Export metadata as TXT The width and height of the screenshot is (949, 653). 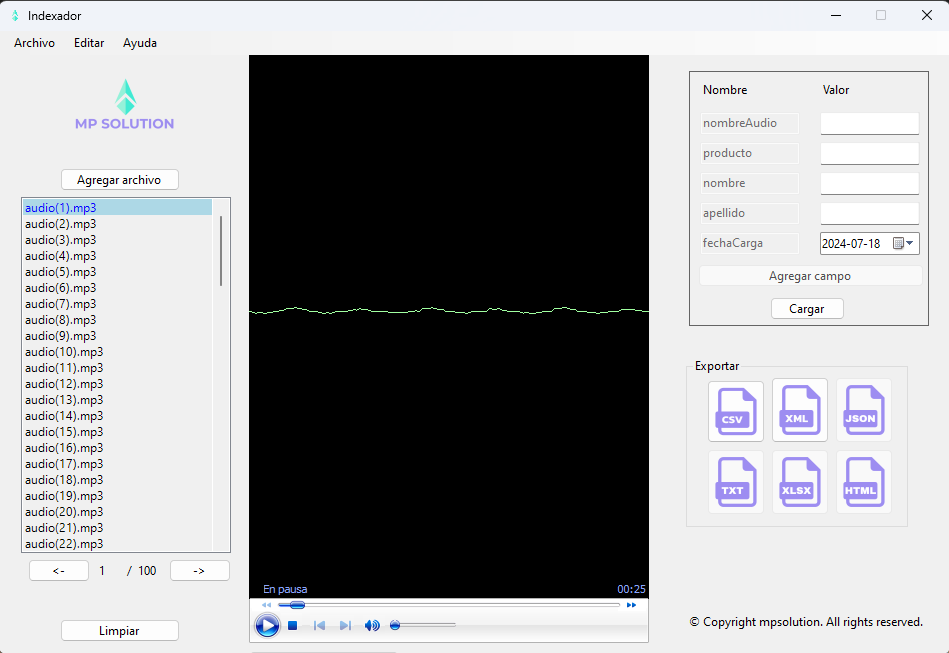click(x=736, y=482)
